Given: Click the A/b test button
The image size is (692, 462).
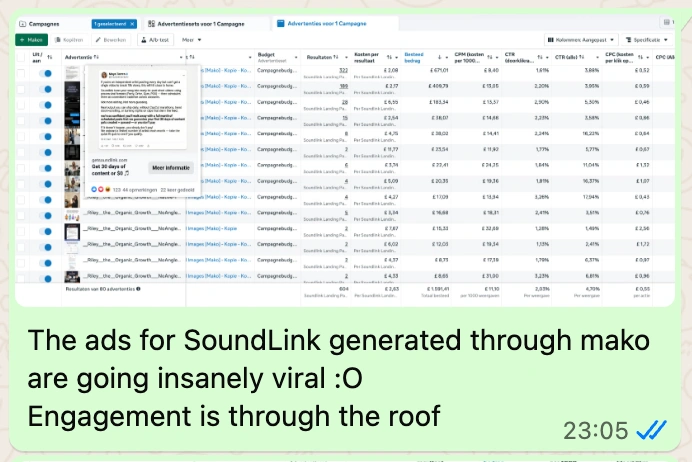Looking at the screenshot, I should [155, 40].
